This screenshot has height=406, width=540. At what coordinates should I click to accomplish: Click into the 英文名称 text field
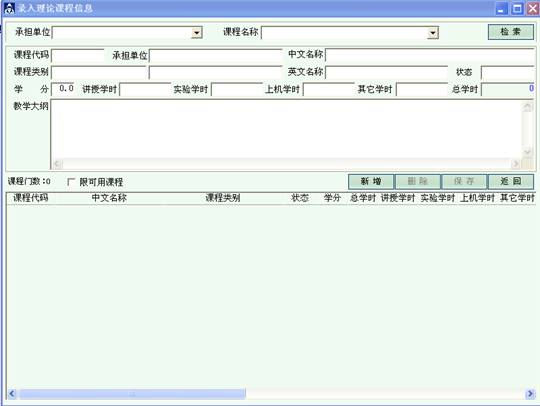[x=386, y=72]
